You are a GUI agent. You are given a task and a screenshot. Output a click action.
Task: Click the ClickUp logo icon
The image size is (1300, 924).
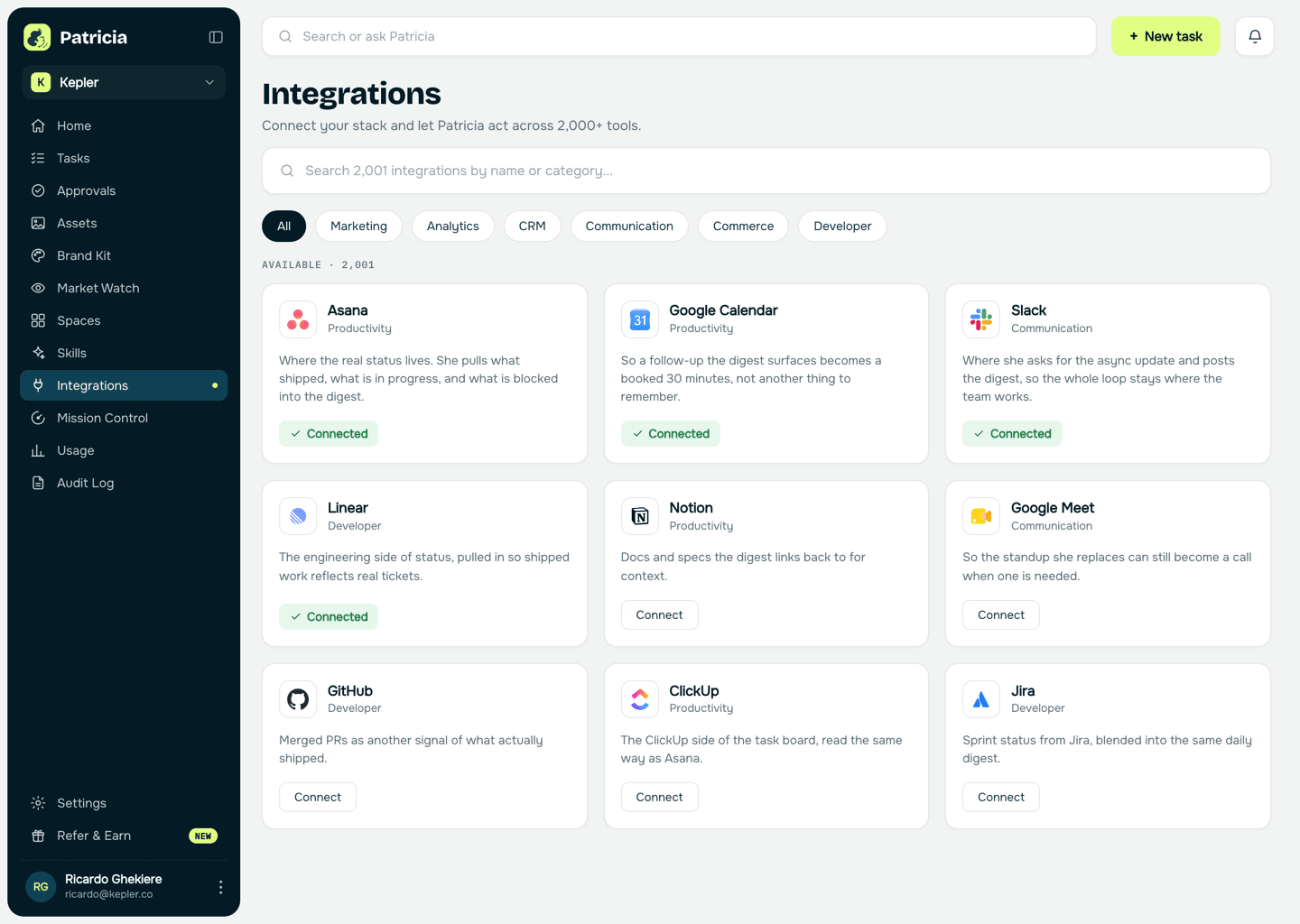click(x=640, y=699)
